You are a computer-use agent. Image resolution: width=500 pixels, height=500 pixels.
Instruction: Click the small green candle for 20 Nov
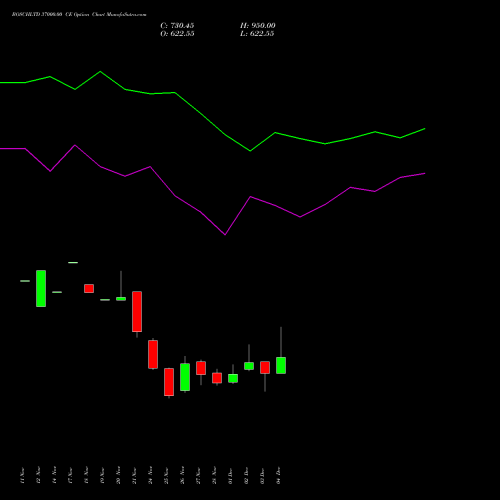(121, 299)
